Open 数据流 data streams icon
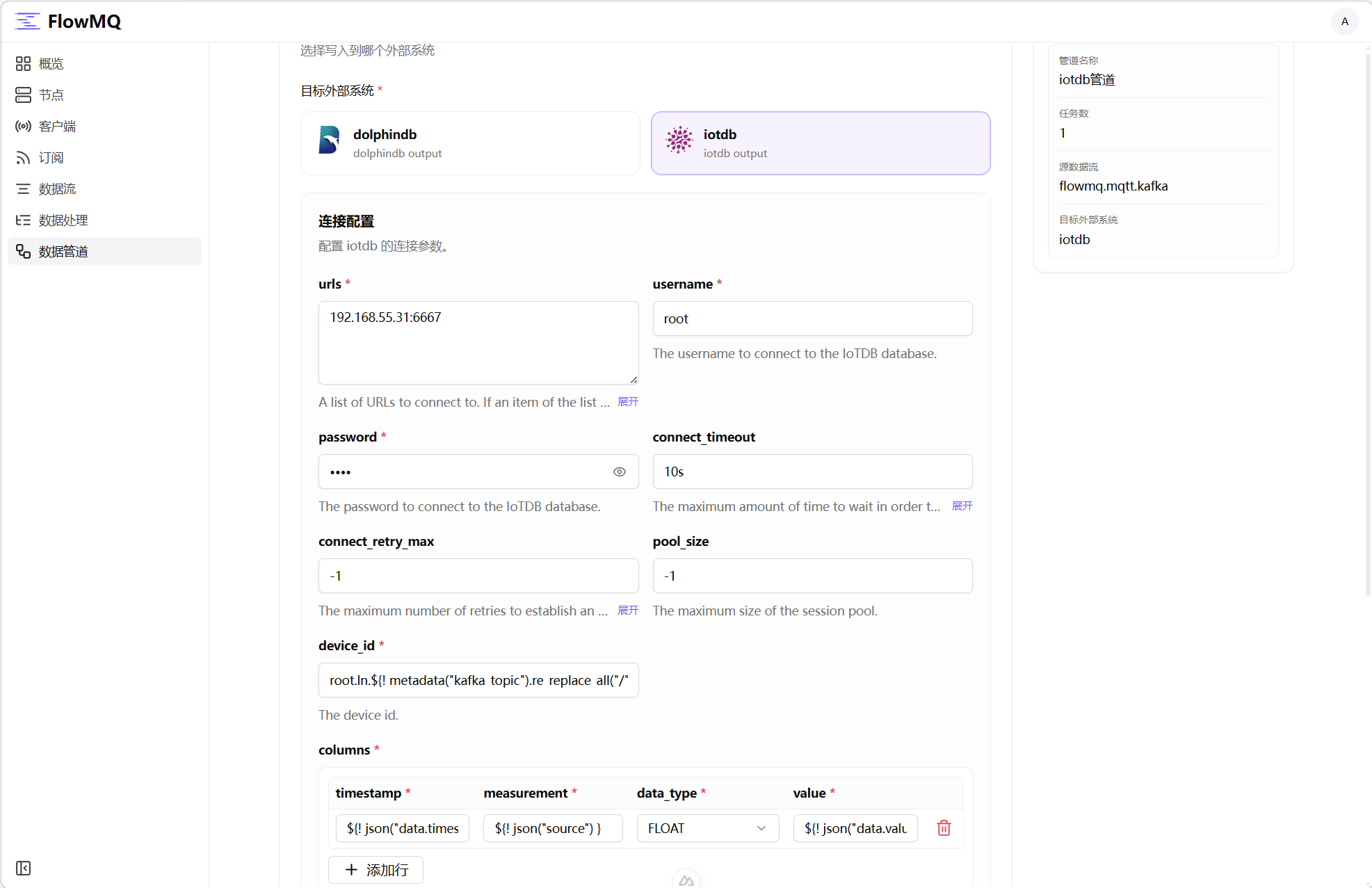 (23, 189)
